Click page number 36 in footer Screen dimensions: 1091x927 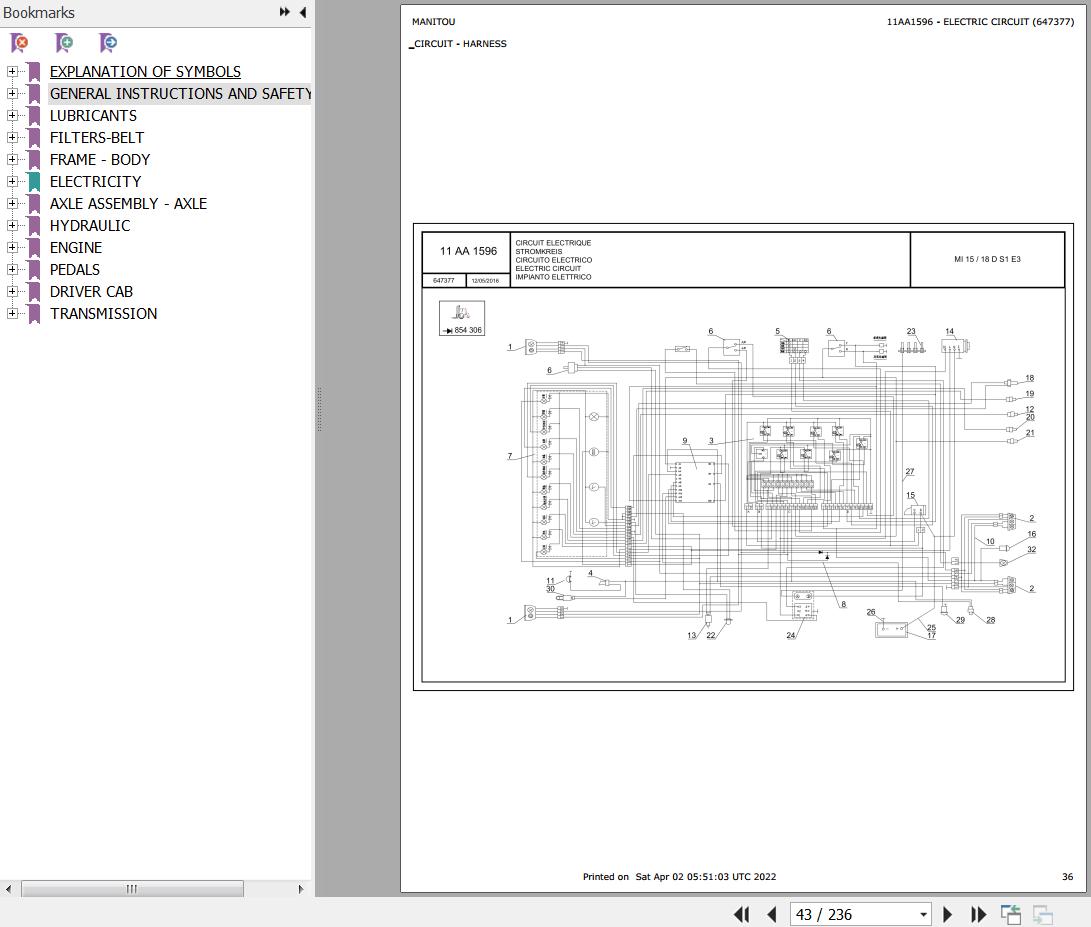[x=1067, y=877]
